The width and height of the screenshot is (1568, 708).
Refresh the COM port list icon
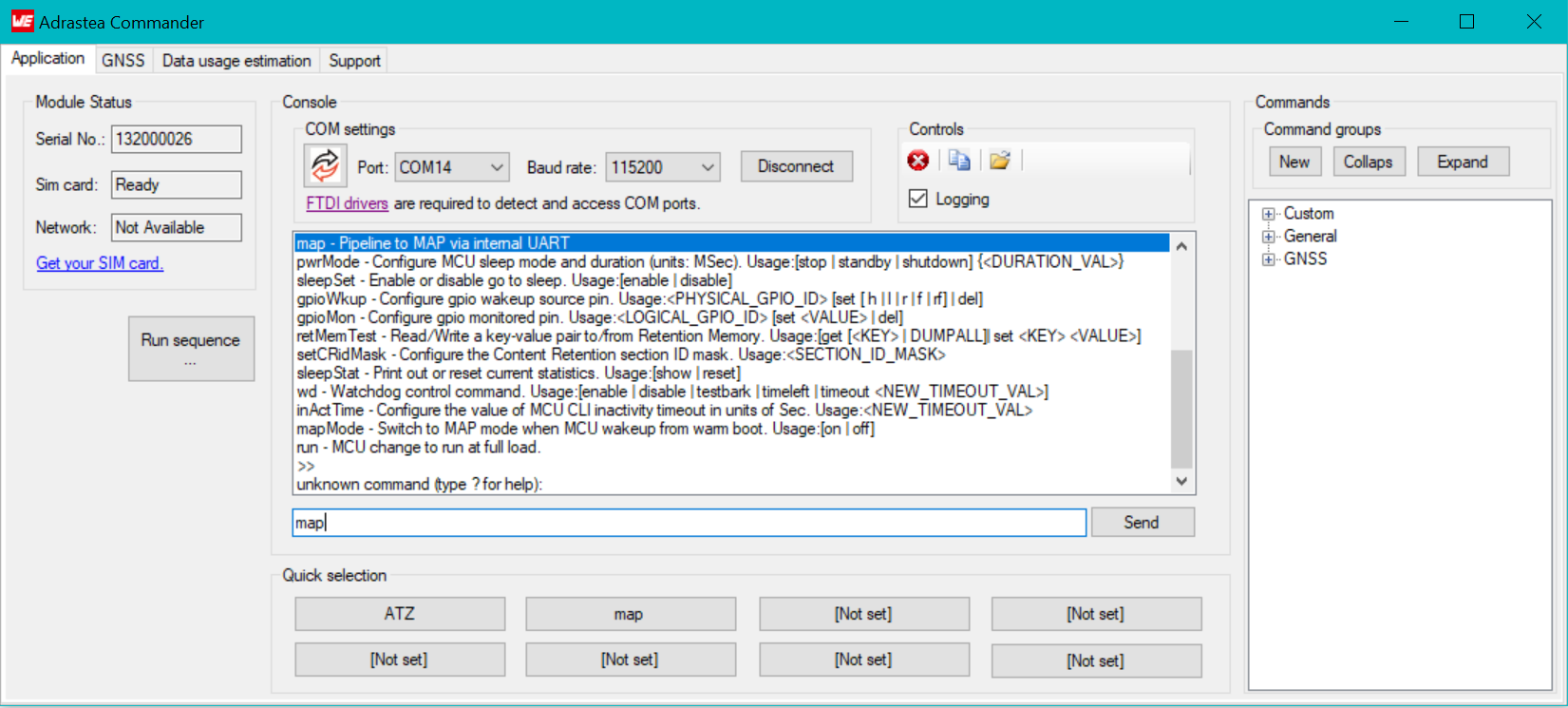pyautogui.click(x=325, y=166)
